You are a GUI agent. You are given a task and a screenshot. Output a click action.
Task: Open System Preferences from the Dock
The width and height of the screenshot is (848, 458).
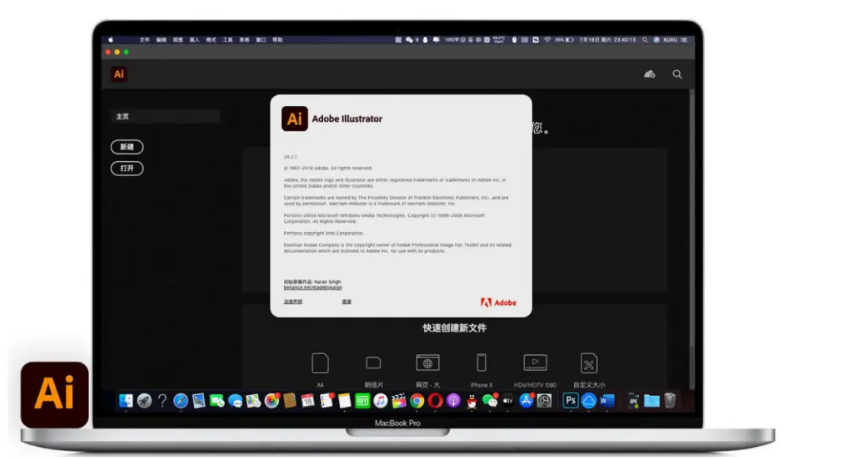click(x=545, y=401)
